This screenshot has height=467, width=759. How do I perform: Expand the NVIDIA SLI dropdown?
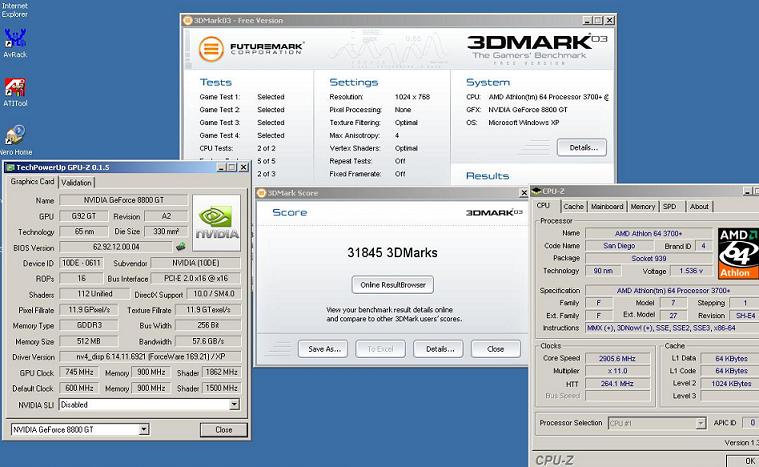(x=234, y=405)
